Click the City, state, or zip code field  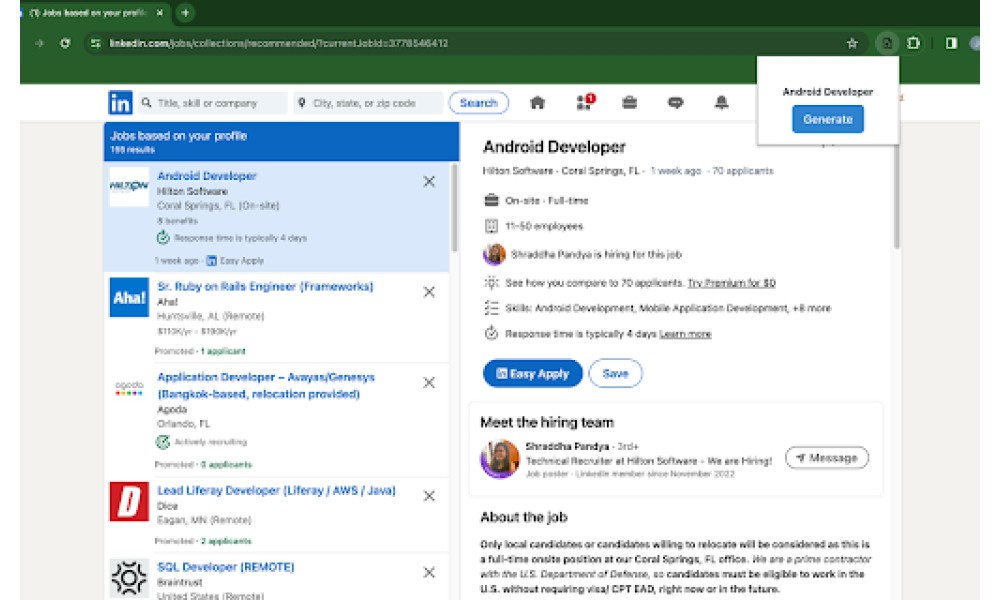click(x=369, y=103)
